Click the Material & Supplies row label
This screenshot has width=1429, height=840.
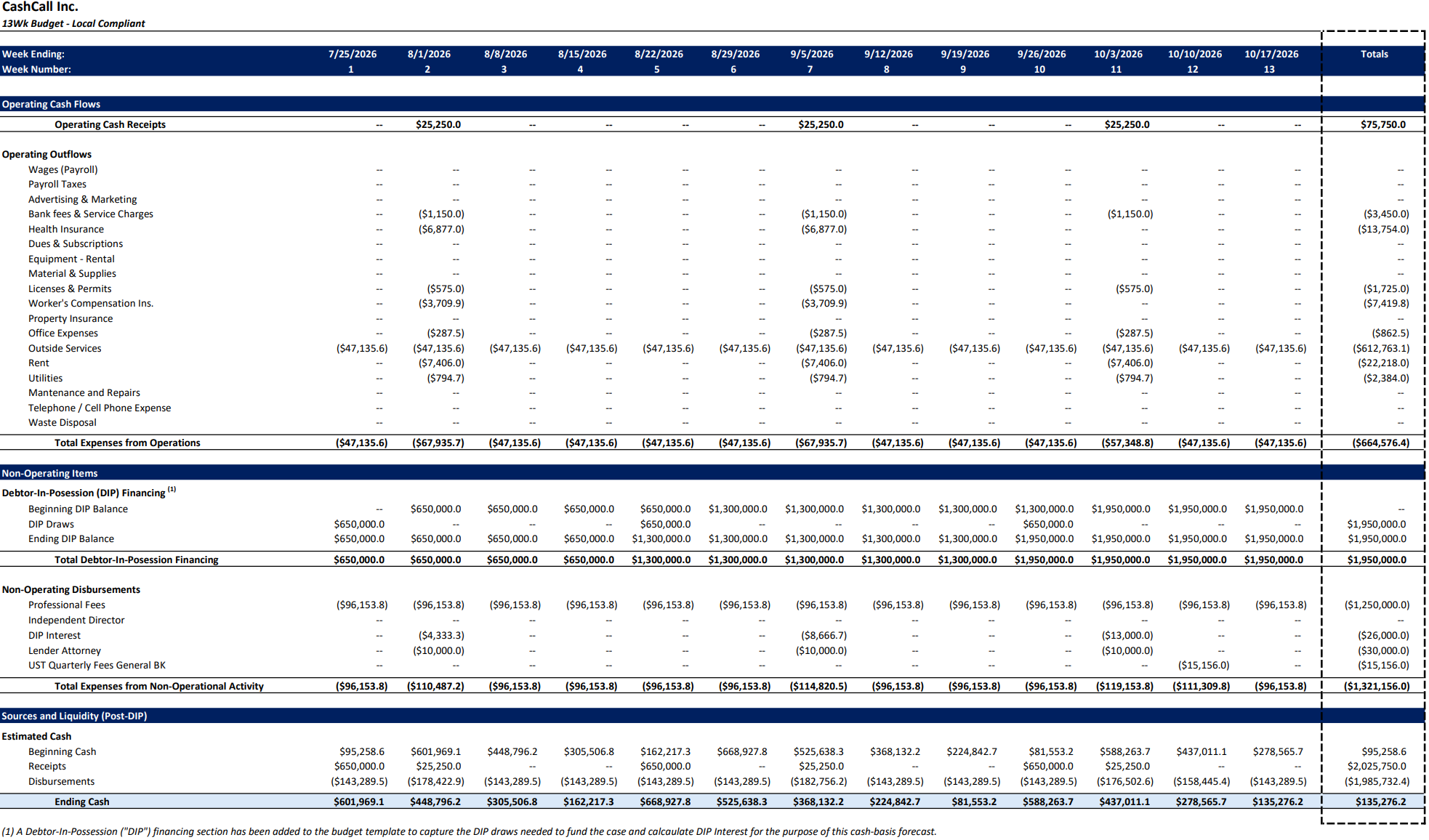72,273
